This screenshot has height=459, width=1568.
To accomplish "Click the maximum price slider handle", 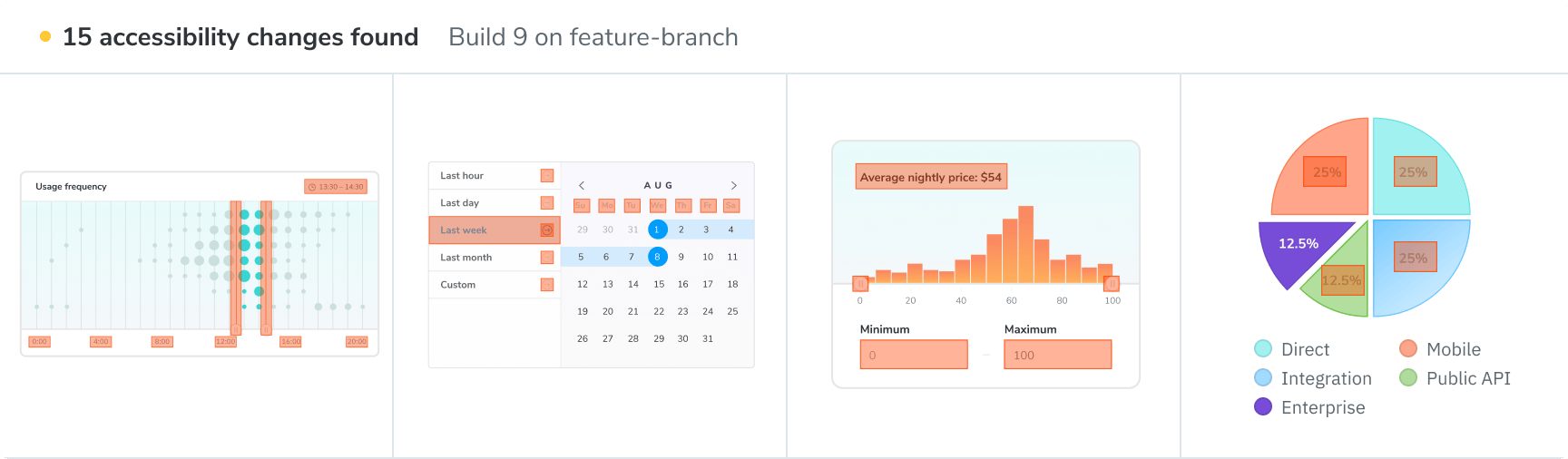I will (x=1112, y=284).
